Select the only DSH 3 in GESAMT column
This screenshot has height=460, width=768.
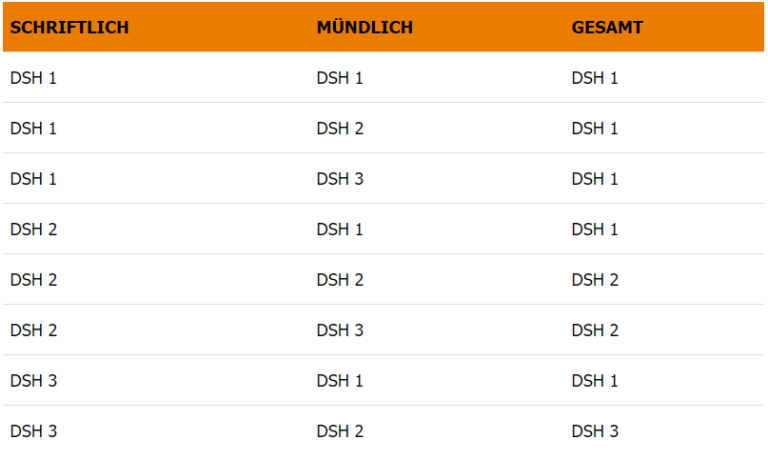tap(595, 431)
